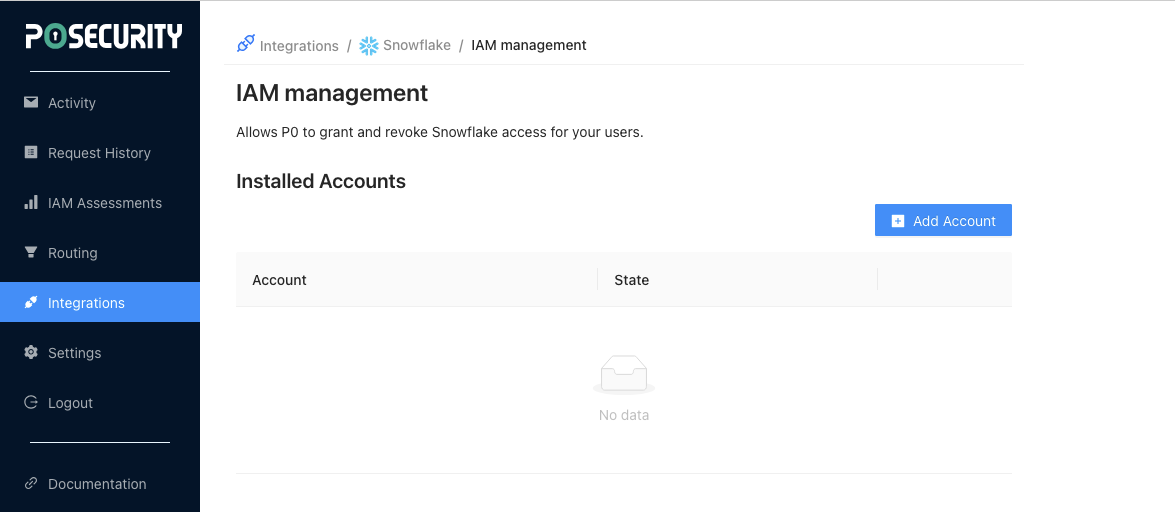Click the Routing funnel icon
The image size is (1175, 512).
click(31, 253)
